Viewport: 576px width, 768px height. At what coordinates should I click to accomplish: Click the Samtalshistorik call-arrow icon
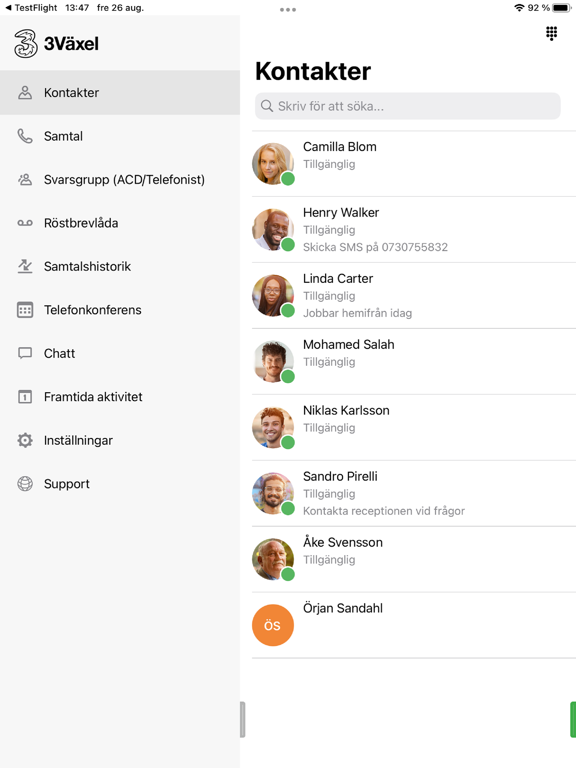point(25,266)
